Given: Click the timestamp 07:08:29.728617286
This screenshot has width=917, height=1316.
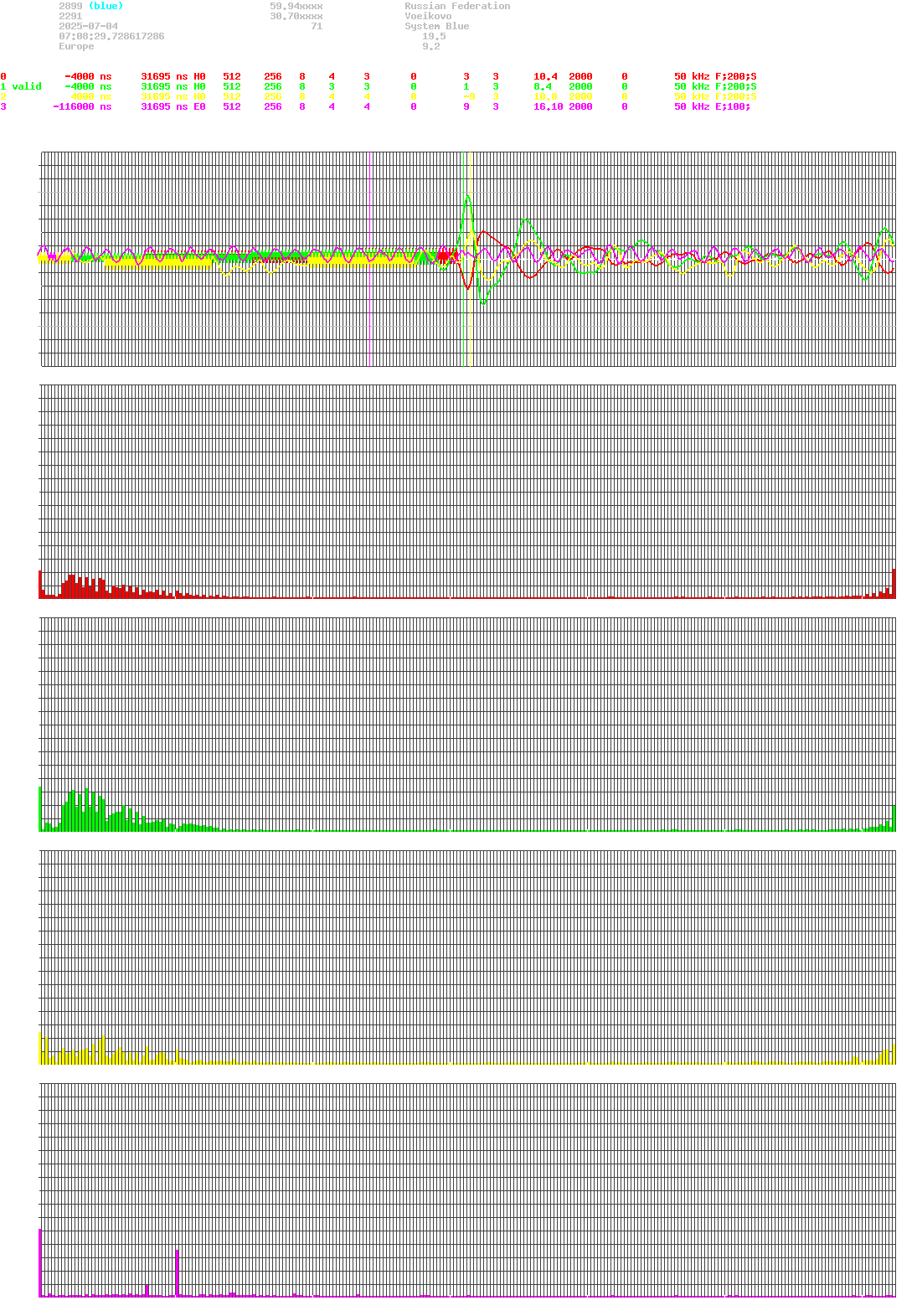Looking at the screenshot, I should tap(111, 36).
